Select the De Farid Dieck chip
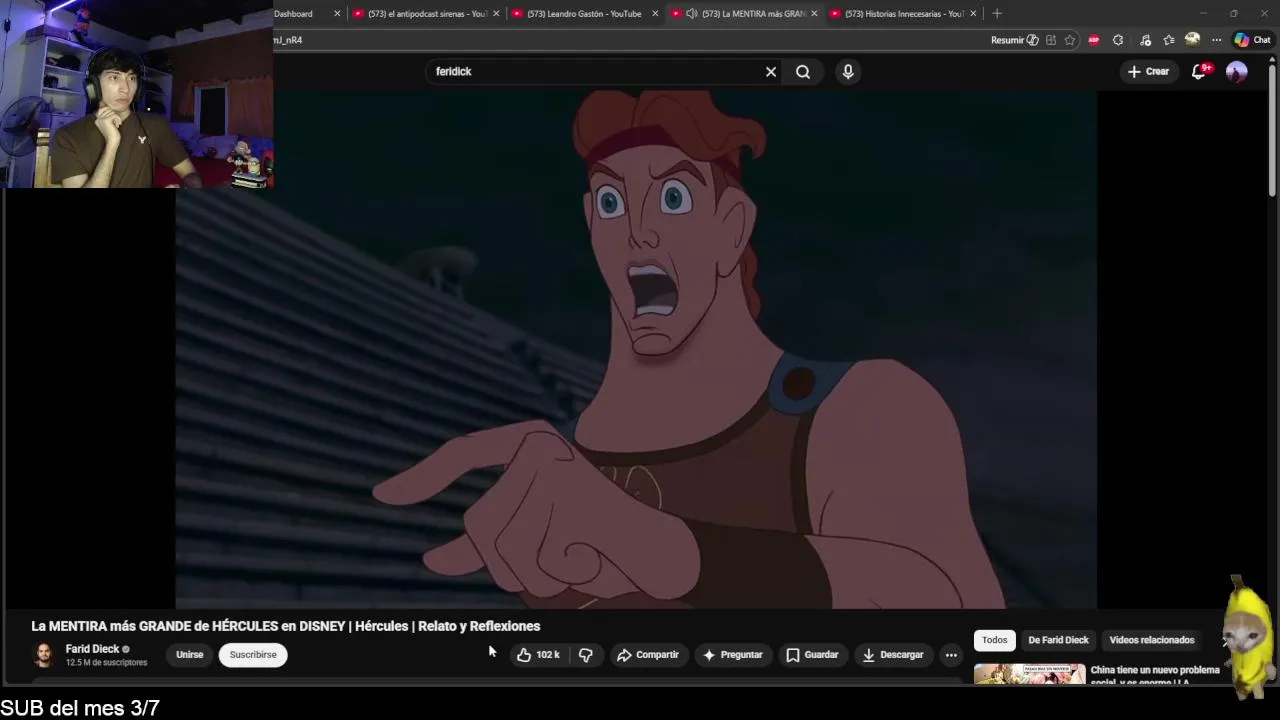Viewport: 1280px width, 720px height. pyautogui.click(x=1058, y=640)
